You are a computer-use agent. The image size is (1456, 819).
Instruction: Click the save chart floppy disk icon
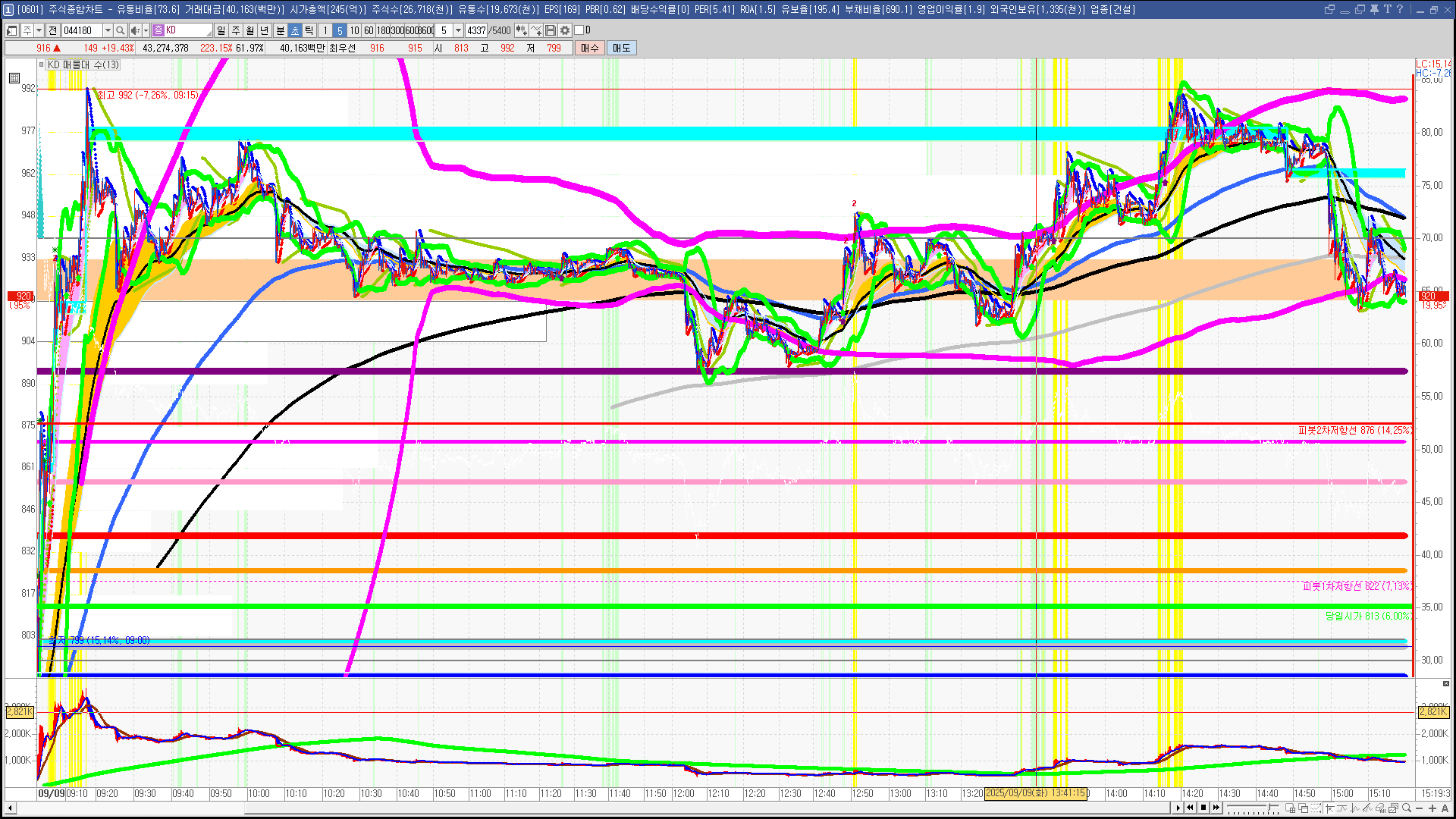[x=551, y=30]
